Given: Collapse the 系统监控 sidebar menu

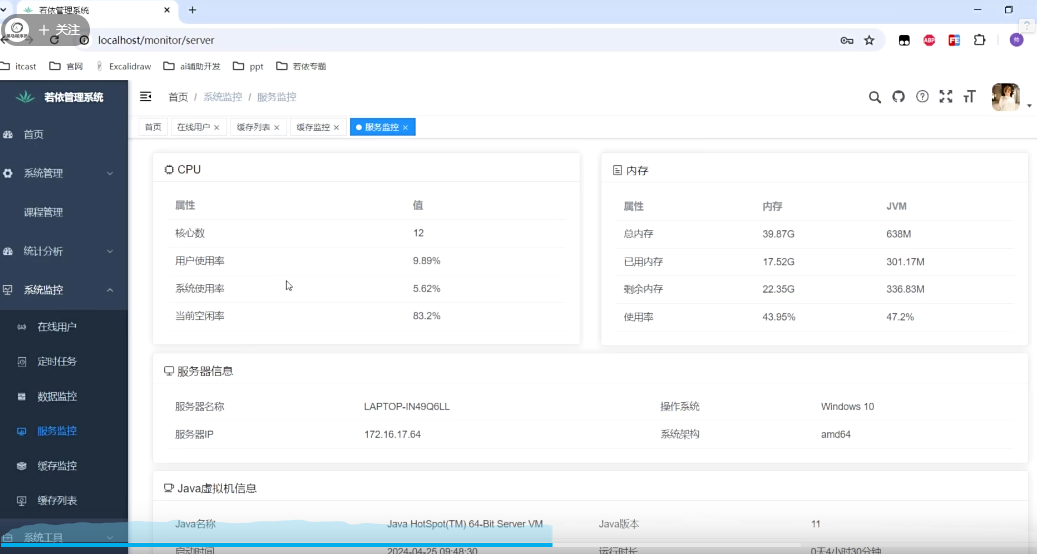Looking at the screenshot, I should coord(64,290).
